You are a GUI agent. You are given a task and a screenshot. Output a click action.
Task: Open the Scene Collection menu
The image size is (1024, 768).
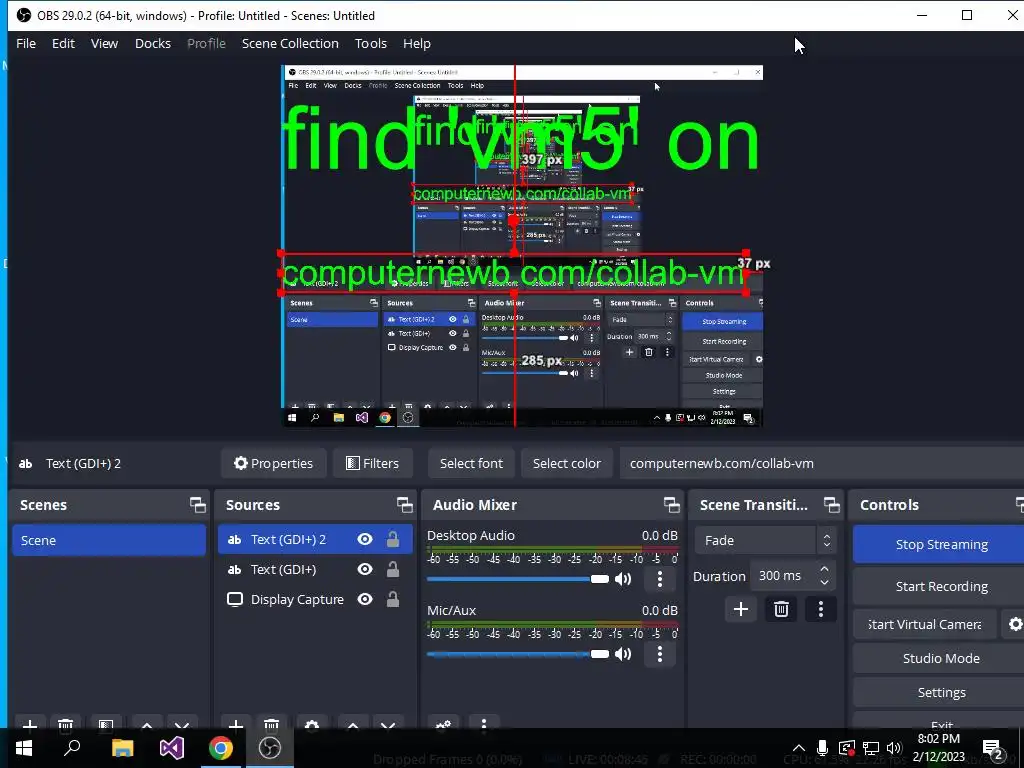pyautogui.click(x=290, y=43)
